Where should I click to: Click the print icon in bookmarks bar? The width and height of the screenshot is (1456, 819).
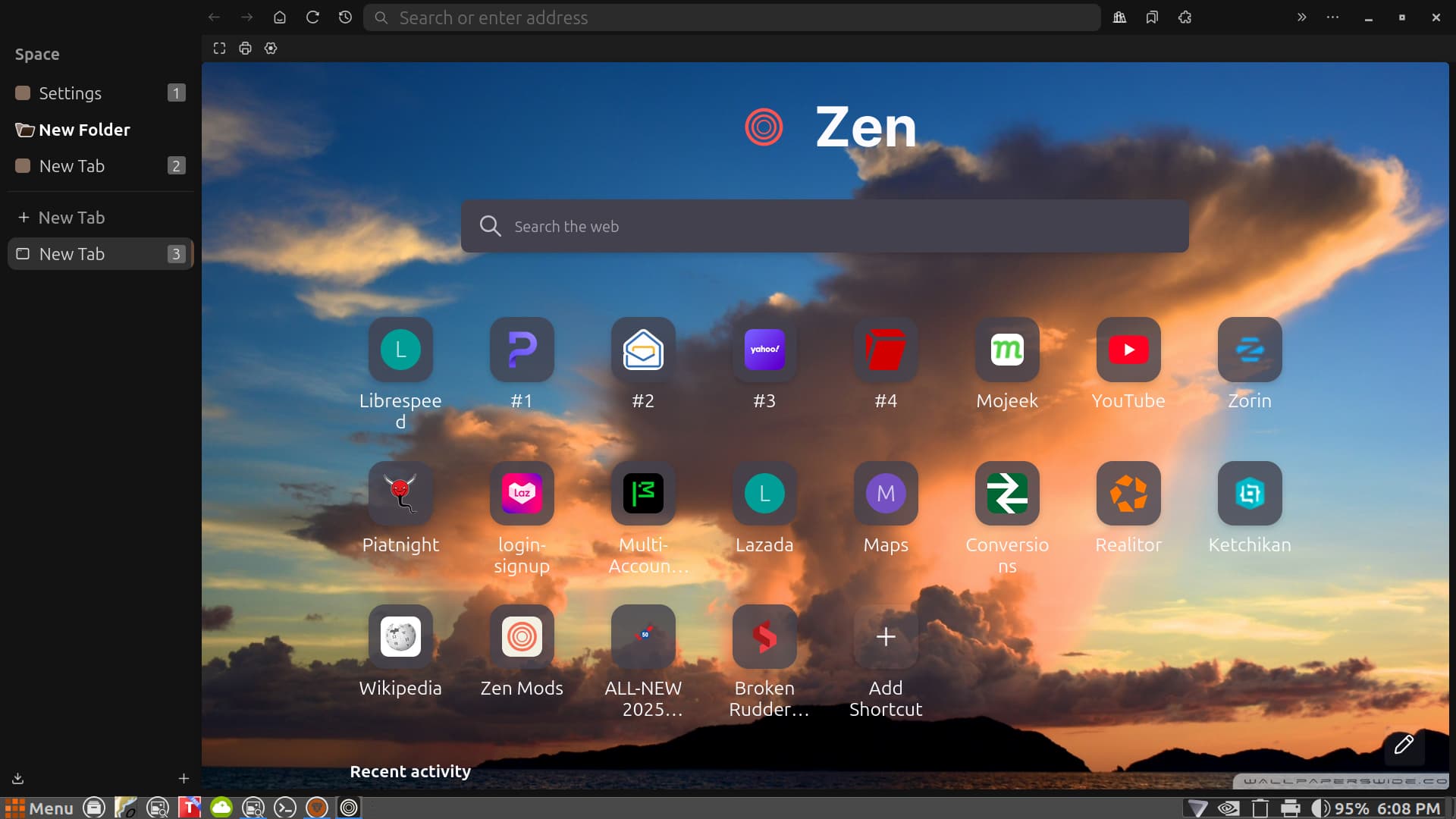click(x=245, y=49)
